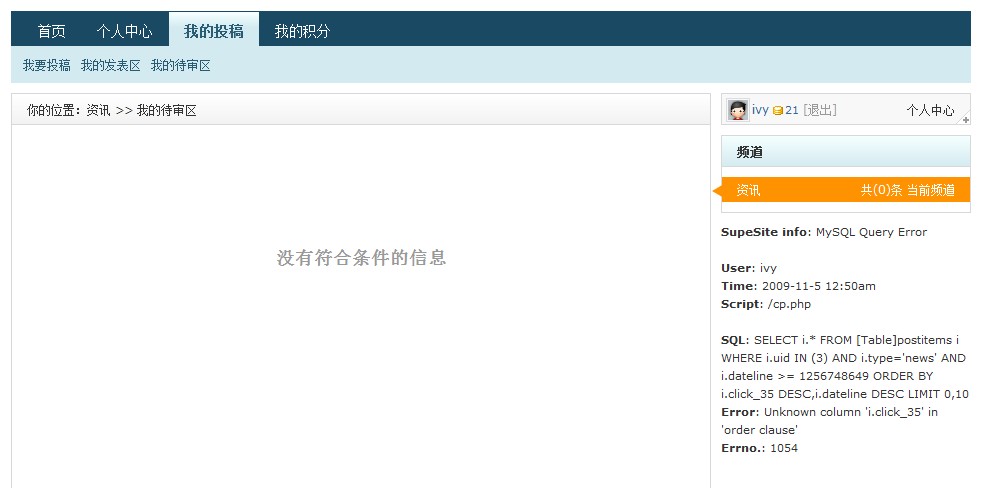This screenshot has width=999, height=488.
Task: Open 个人中心 link in user panel
Action: click(930, 110)
